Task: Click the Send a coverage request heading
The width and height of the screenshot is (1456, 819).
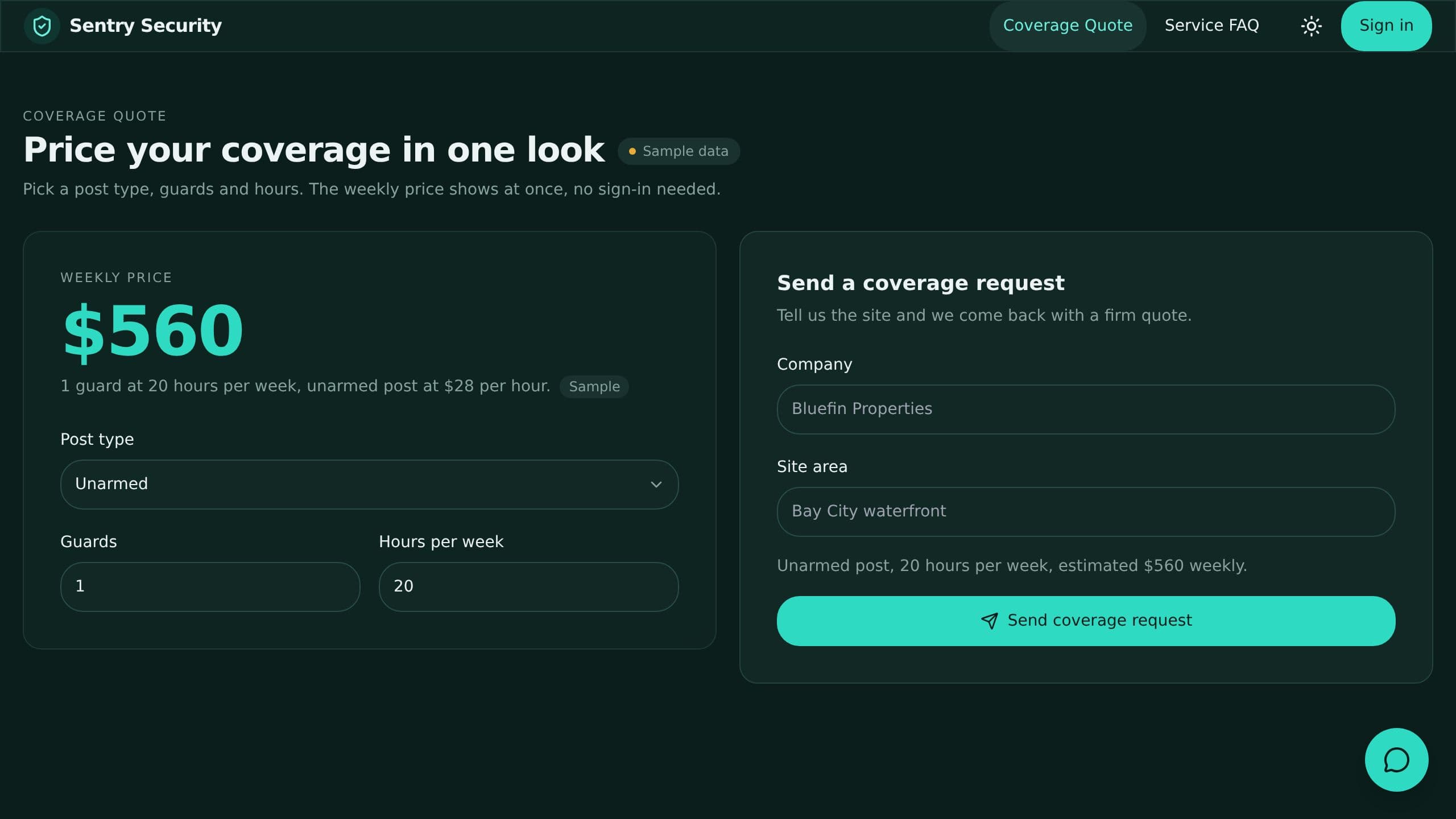Action: pyautogui.click(x=920, y=283)
